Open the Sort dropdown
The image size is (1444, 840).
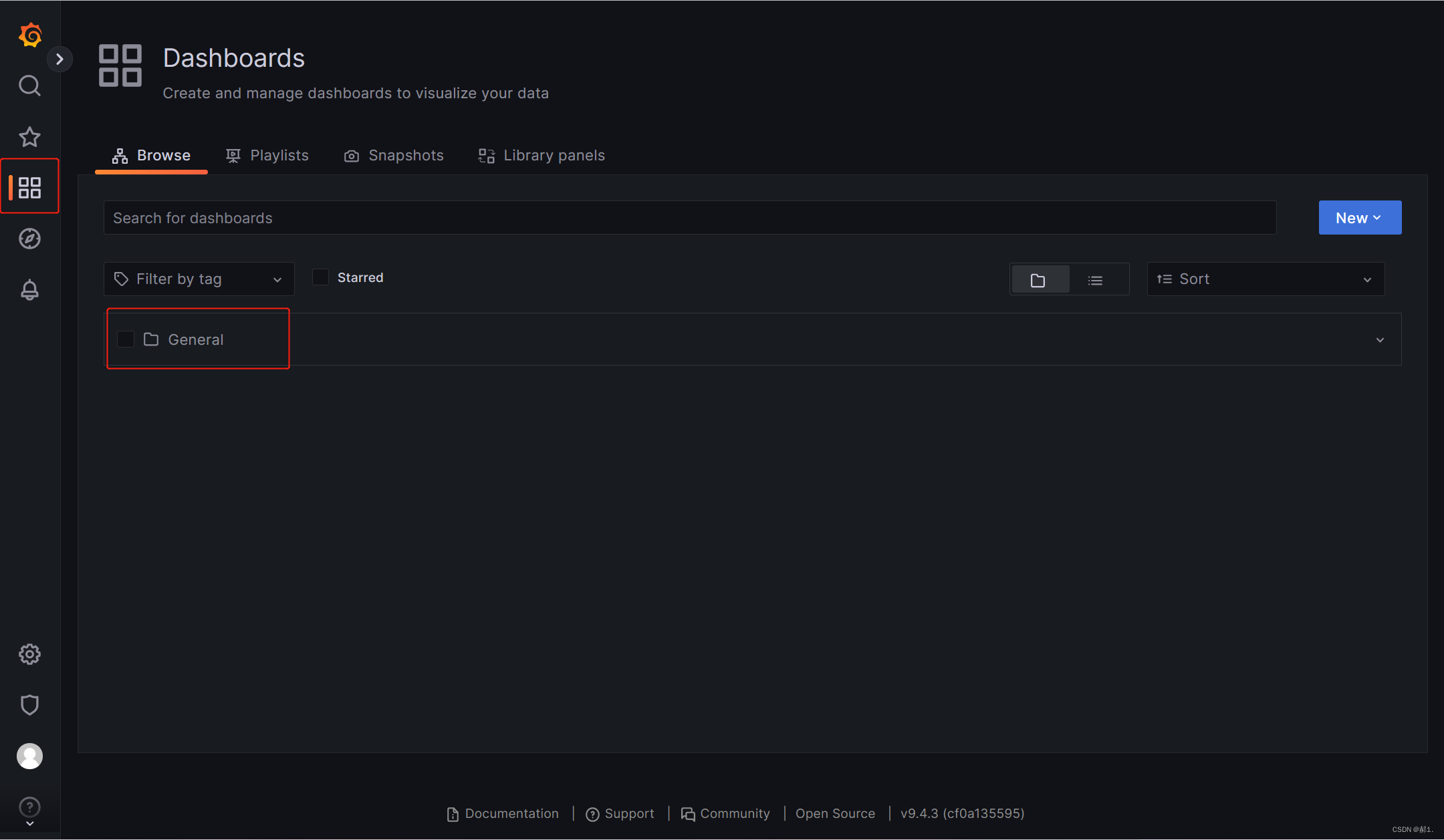coord(1265,279)
